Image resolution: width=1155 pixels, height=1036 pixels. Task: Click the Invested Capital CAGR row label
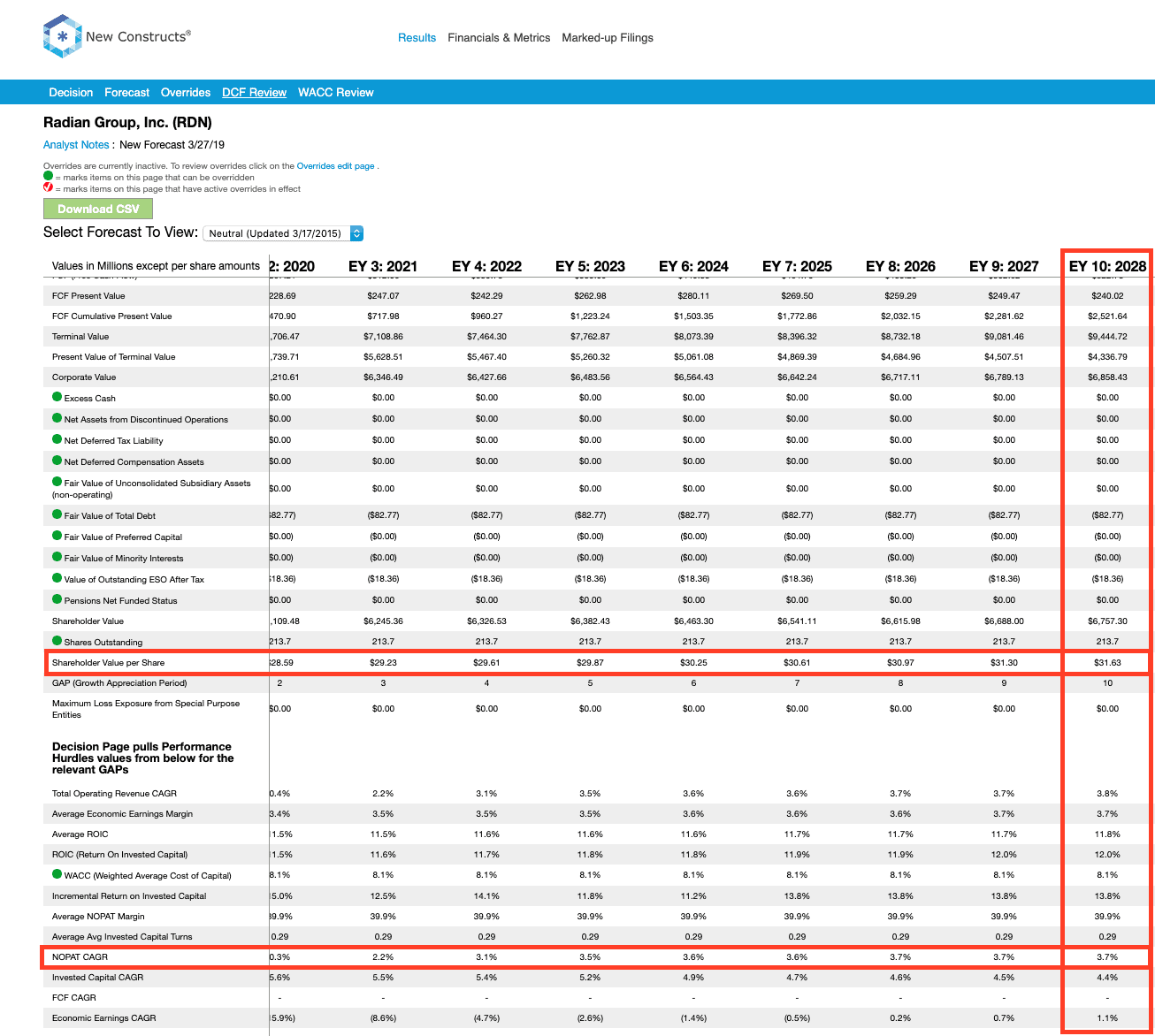pyautogui.click(x=97, y=978)
